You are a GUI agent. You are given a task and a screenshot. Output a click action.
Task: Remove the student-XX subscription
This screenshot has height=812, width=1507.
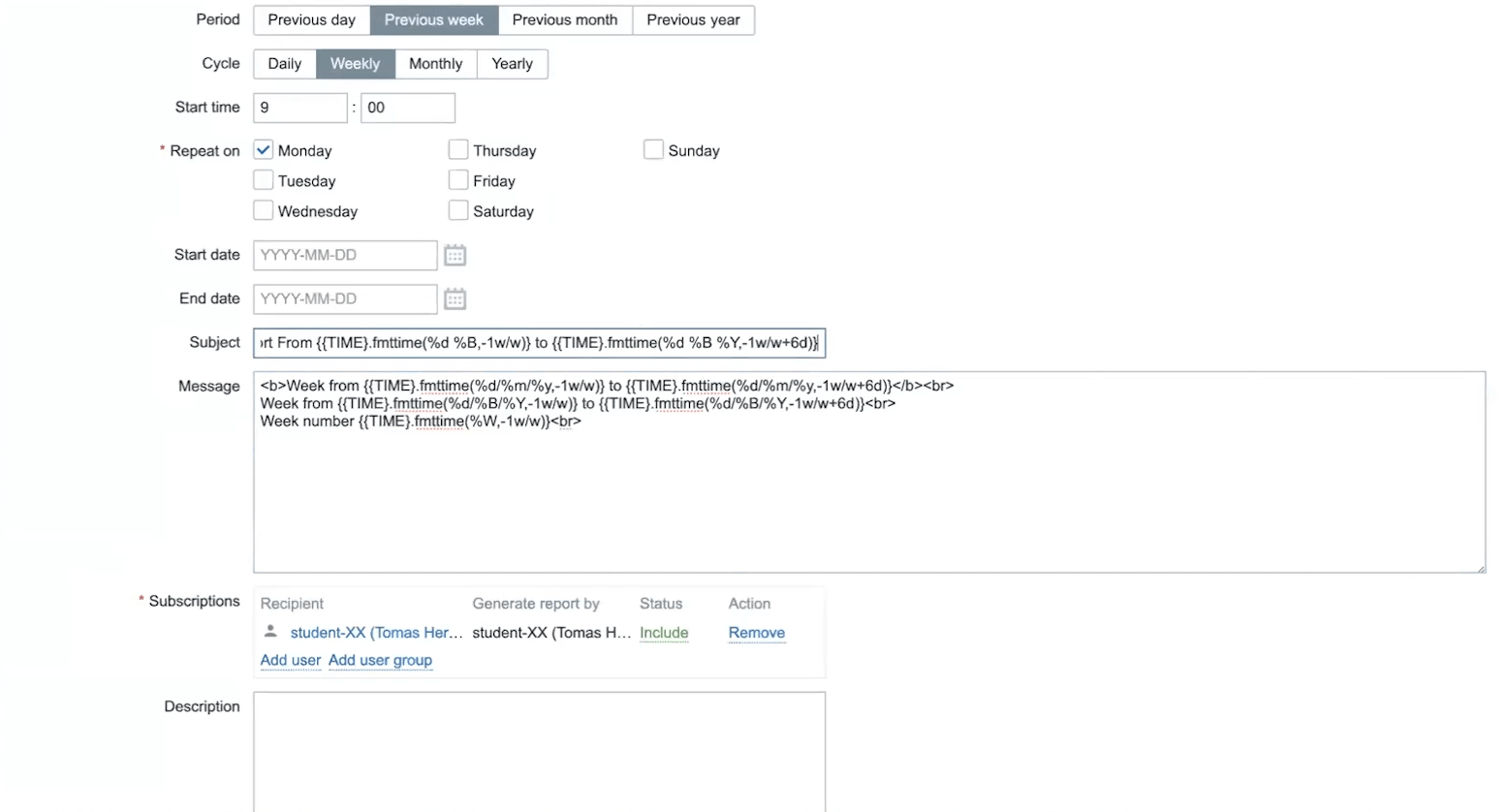coord(756,632)
